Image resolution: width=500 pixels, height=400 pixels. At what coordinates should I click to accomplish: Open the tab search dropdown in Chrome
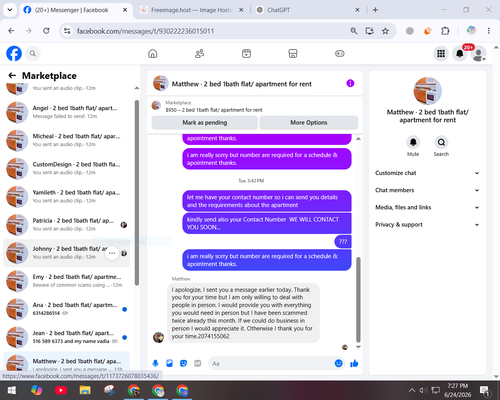click(10, 10)
